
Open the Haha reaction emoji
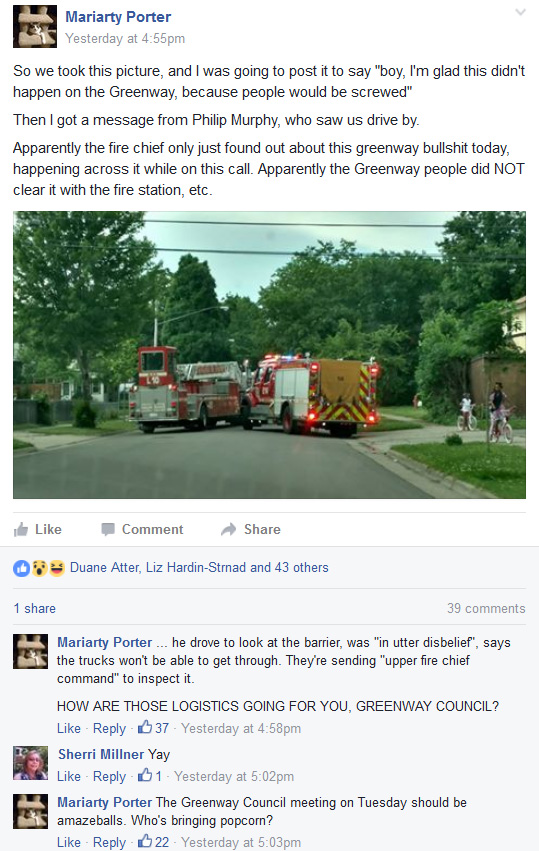(56, 568)
